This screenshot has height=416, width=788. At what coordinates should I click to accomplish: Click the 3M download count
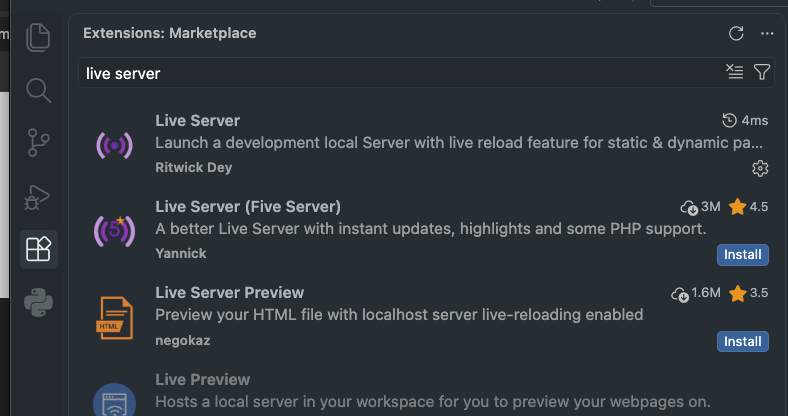point(701,206)
